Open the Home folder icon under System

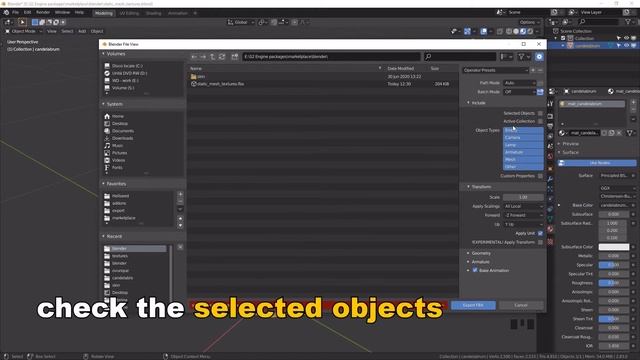(x=107, y=116)
